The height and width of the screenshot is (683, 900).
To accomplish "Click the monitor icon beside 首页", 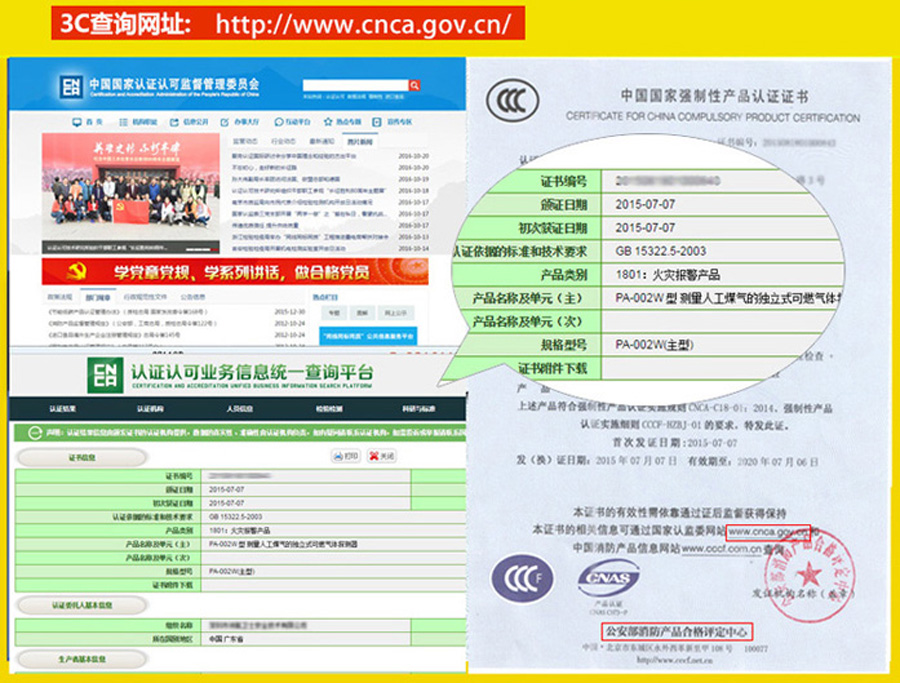I will point(77,122).
